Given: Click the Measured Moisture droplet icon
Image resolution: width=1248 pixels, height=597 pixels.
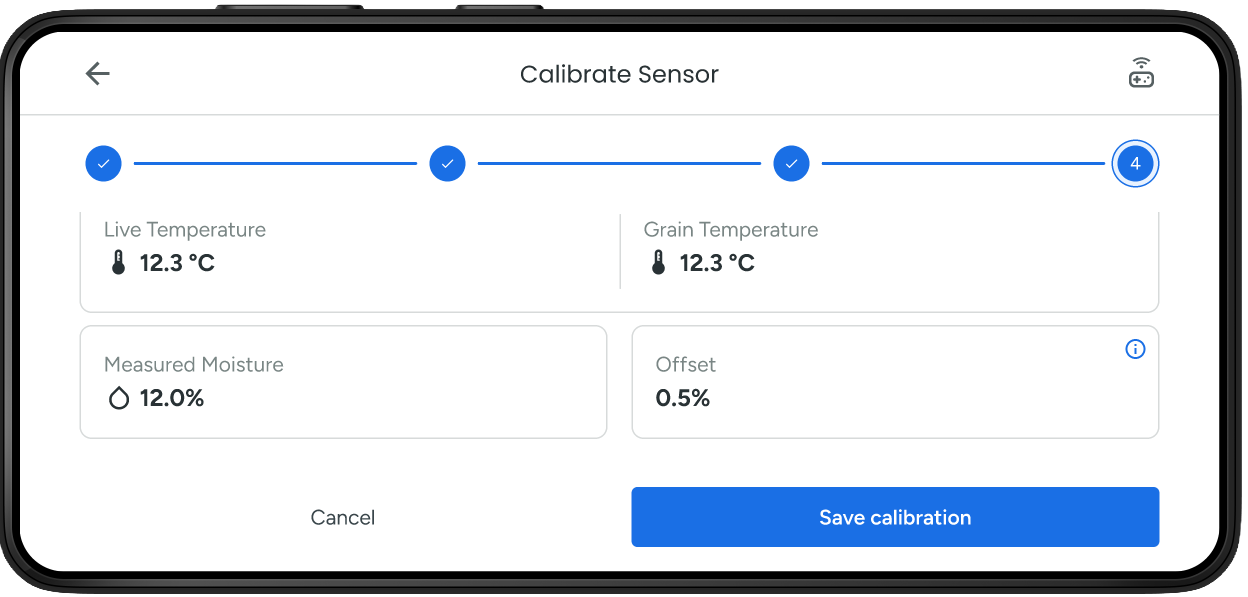Looking at the screenshot, I should [x=119, y=398].
